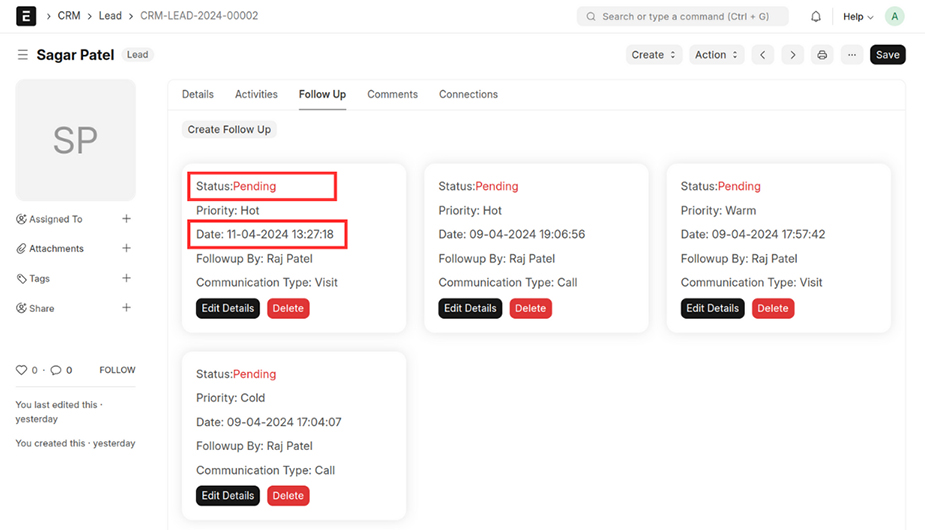Viewport: 925px width, 530px height.
Task: Click the ERPNext home logo icon
Action: click(x=26, y=16)
